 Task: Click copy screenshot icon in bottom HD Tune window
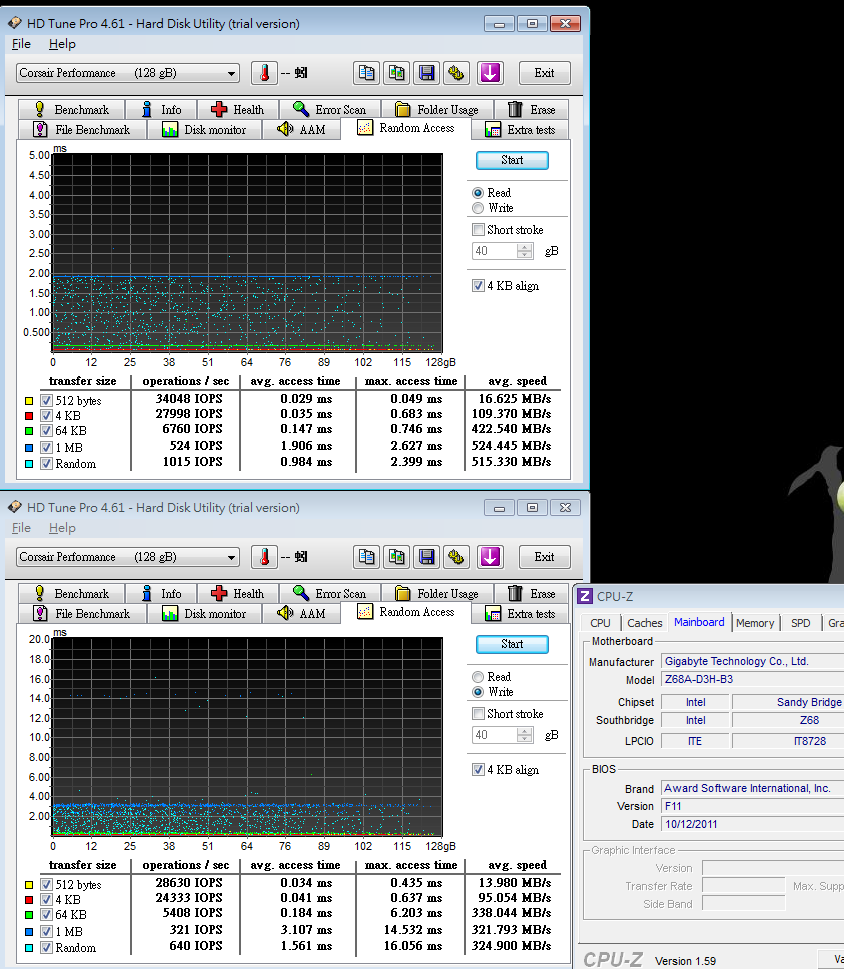tap(396, 557)
